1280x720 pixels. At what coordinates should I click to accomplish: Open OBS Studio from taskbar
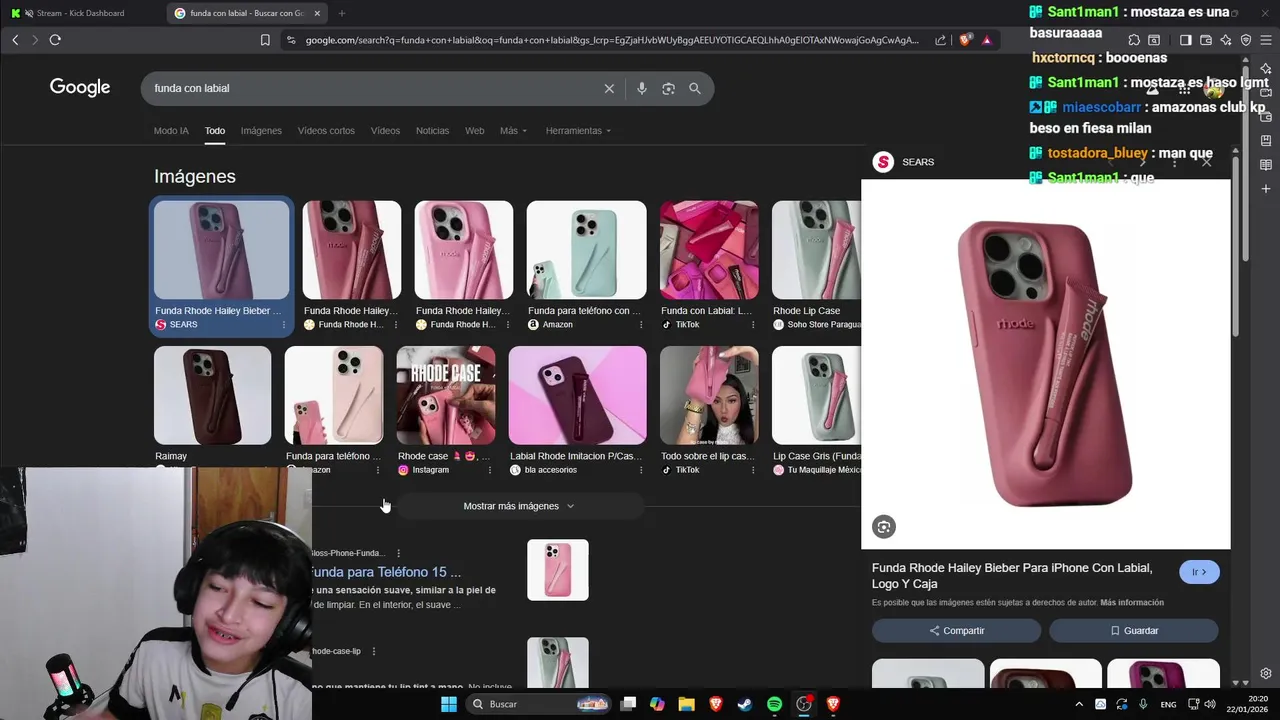pos(804,704)
